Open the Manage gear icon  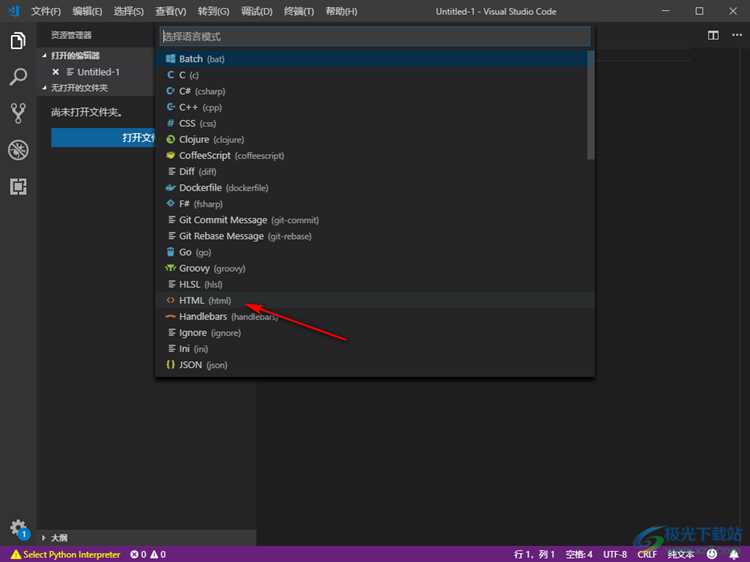pos(19,529)
